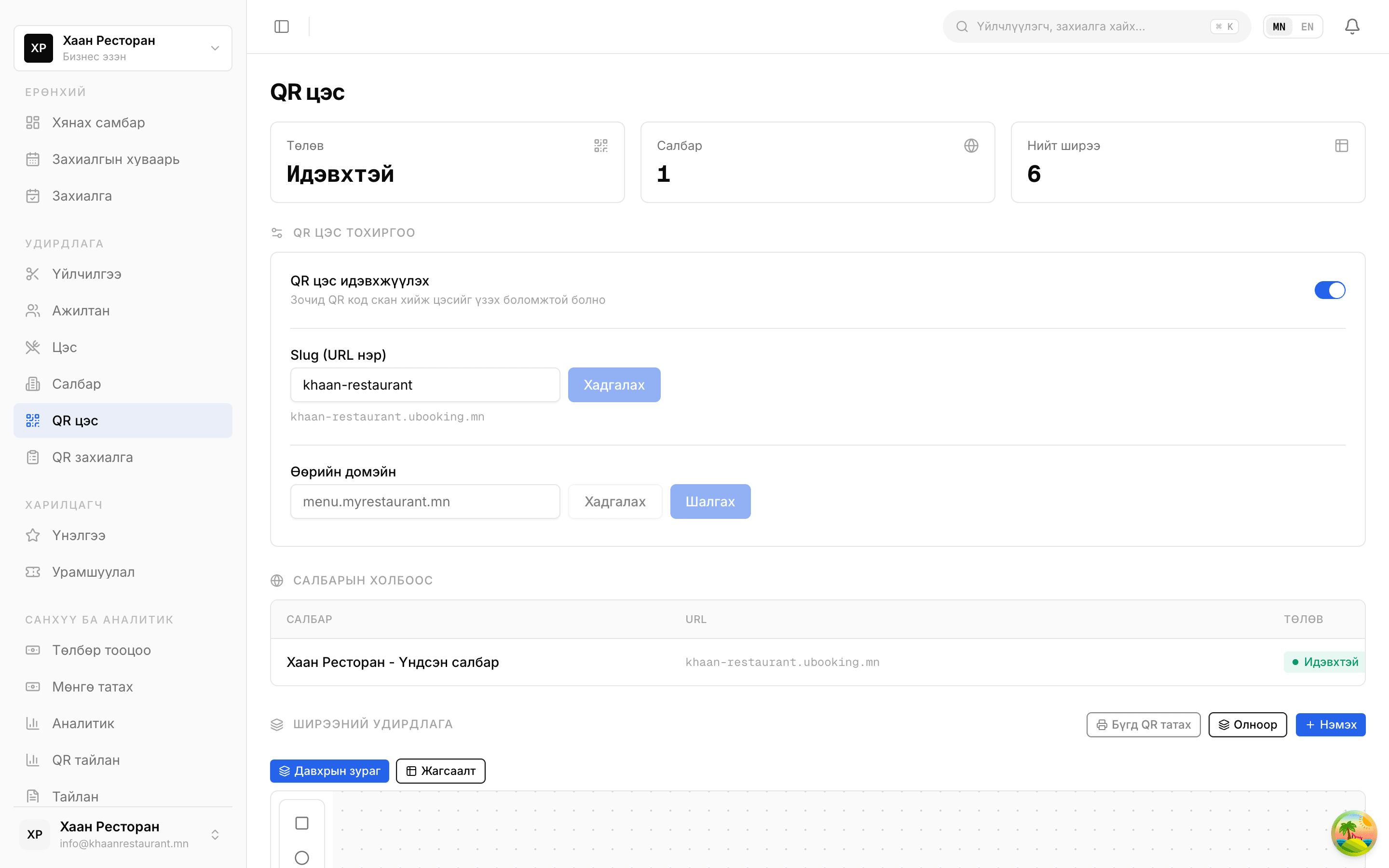This screenshot has height=868, width=1389.
Task: Navigate to Тайлан
Action: pyautogui.click(x=123, y=797)
